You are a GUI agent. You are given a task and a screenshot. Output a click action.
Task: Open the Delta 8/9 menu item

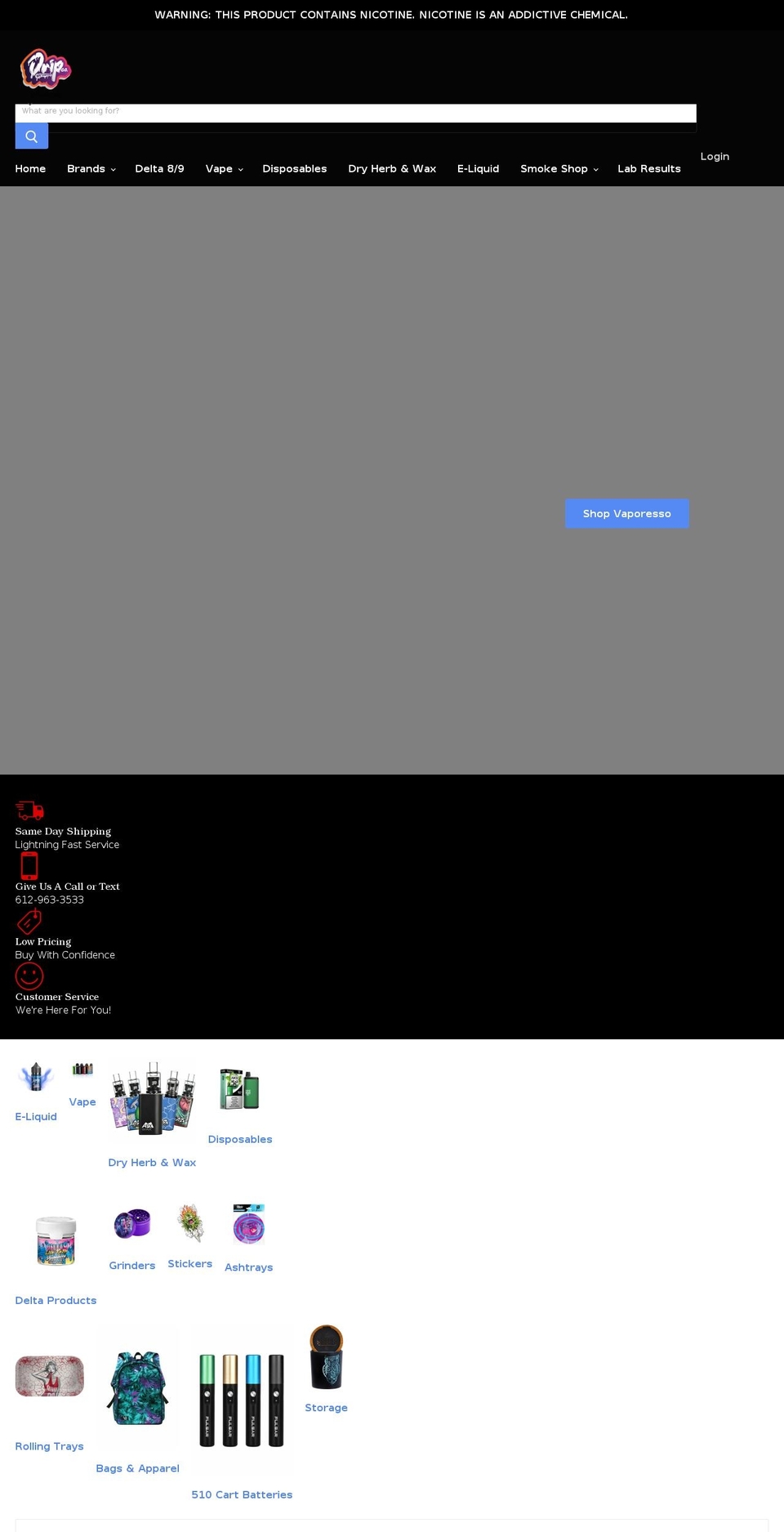click(x=159, y=168)
